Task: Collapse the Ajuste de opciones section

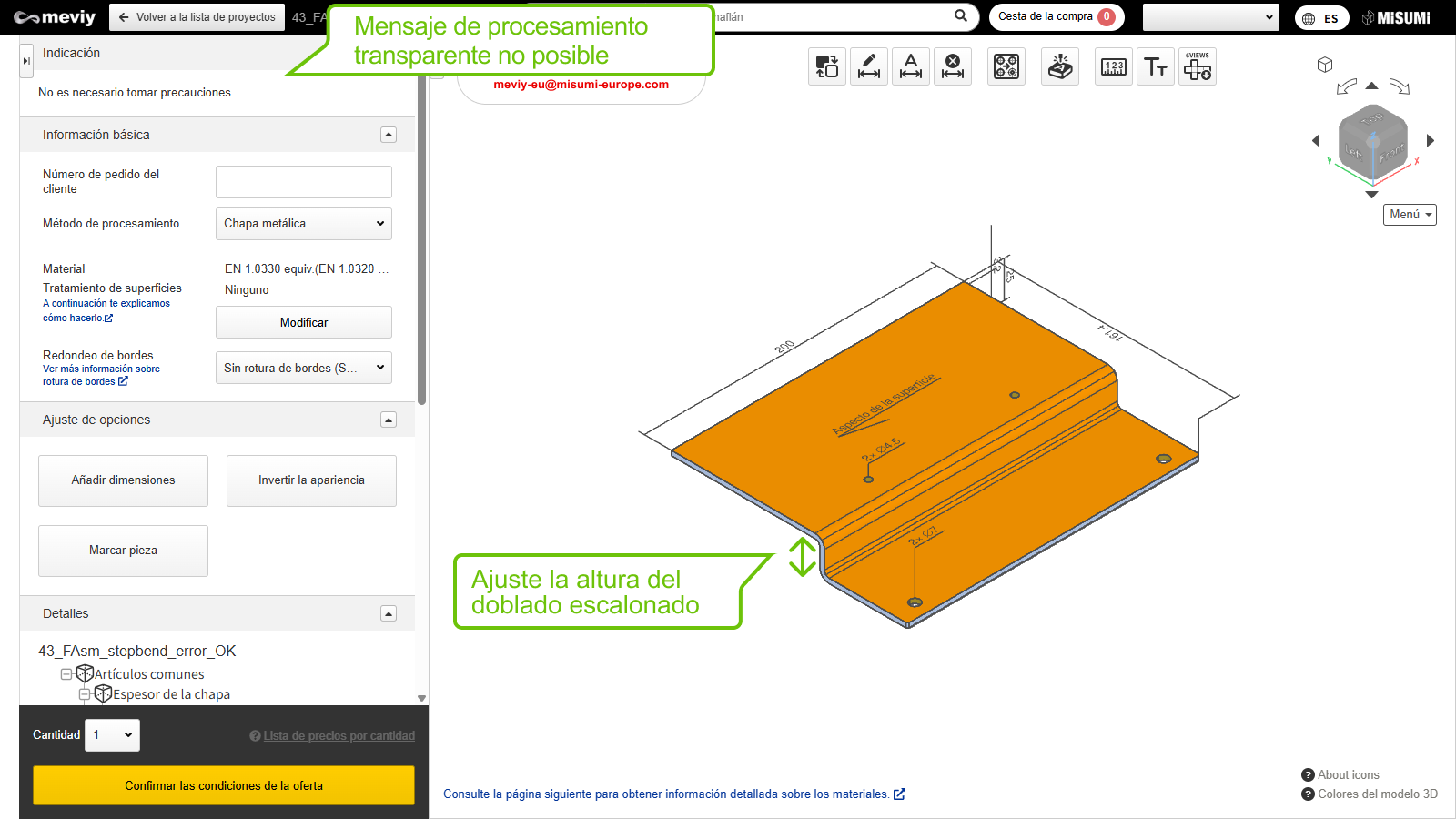Action: (389, 420)
